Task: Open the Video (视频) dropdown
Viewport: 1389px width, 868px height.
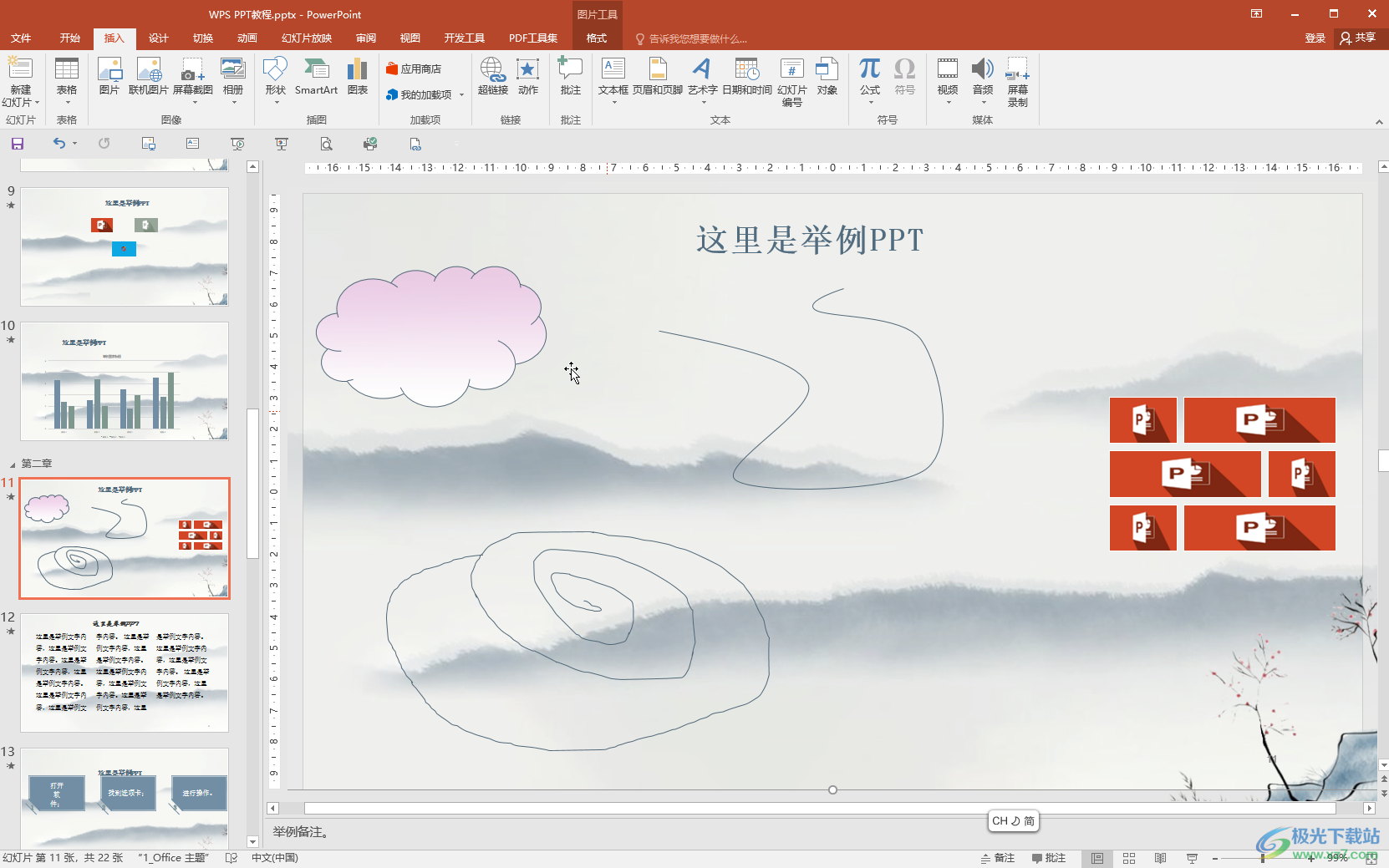Action: (x=948, y=102)
